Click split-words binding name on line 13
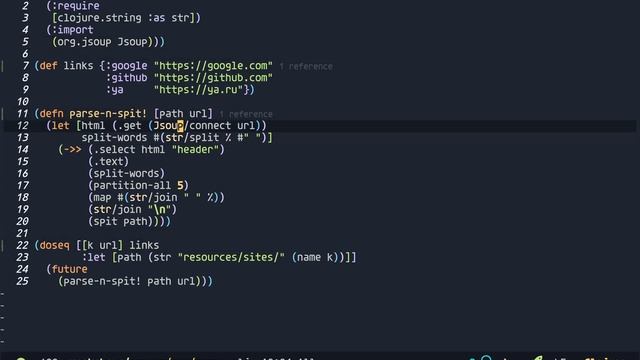The width and height of the screenshot is (640, 360). pyautogui.click(x=114, y=138)
